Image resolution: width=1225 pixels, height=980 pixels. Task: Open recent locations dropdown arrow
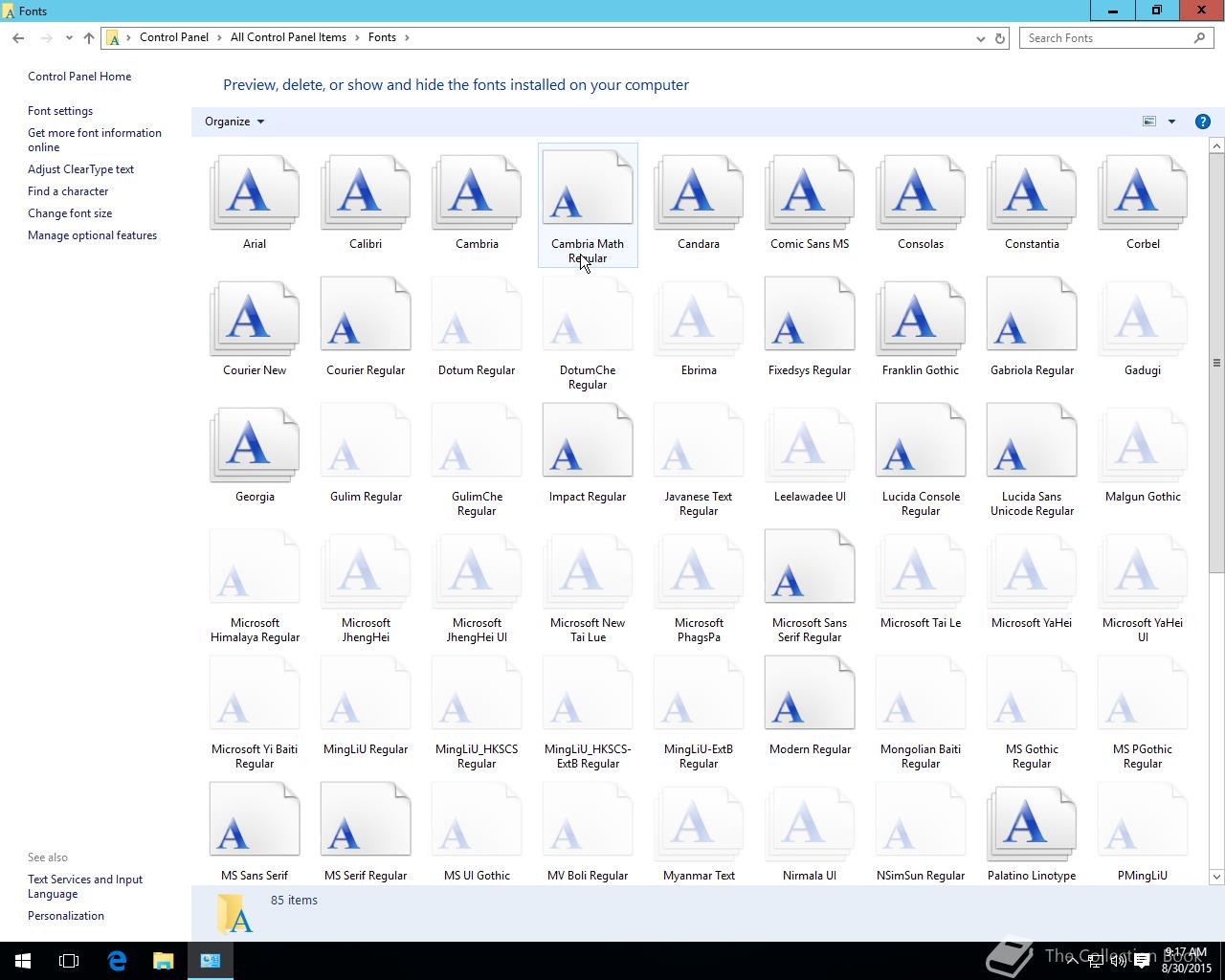point(69,38)
